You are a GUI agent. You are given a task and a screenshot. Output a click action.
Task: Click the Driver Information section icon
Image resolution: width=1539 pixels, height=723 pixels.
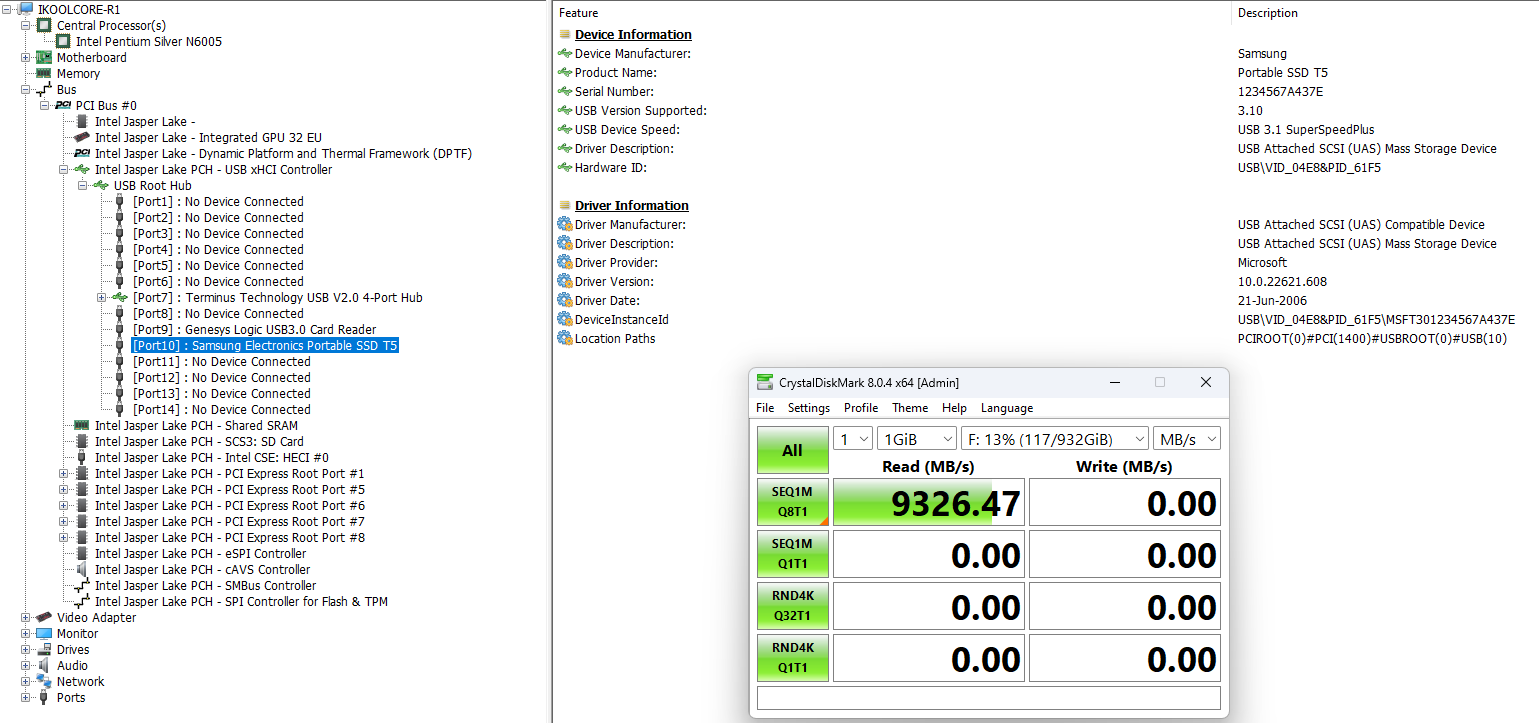pos(565,205)
